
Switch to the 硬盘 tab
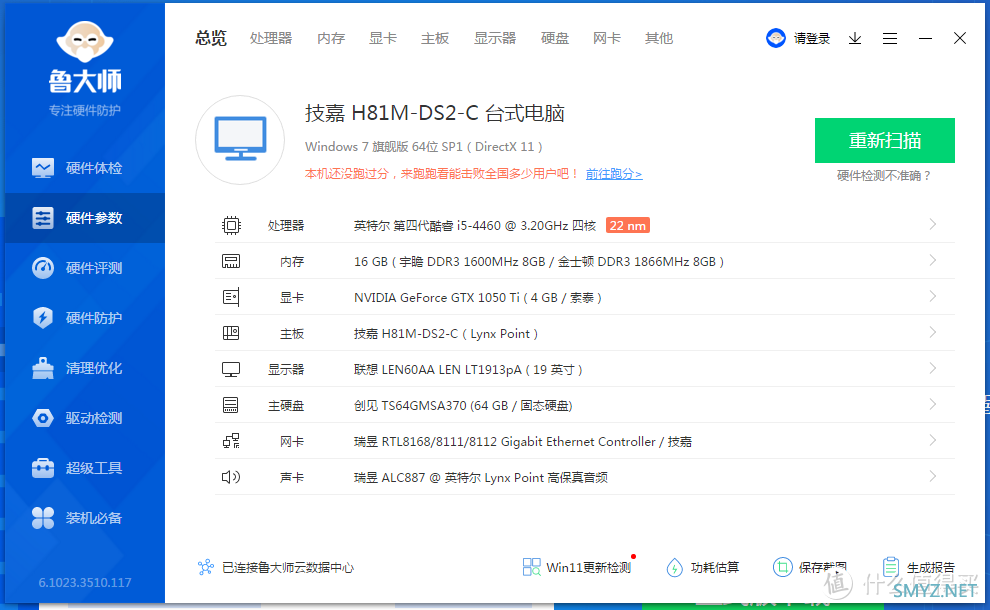click(x=555, y=39)
